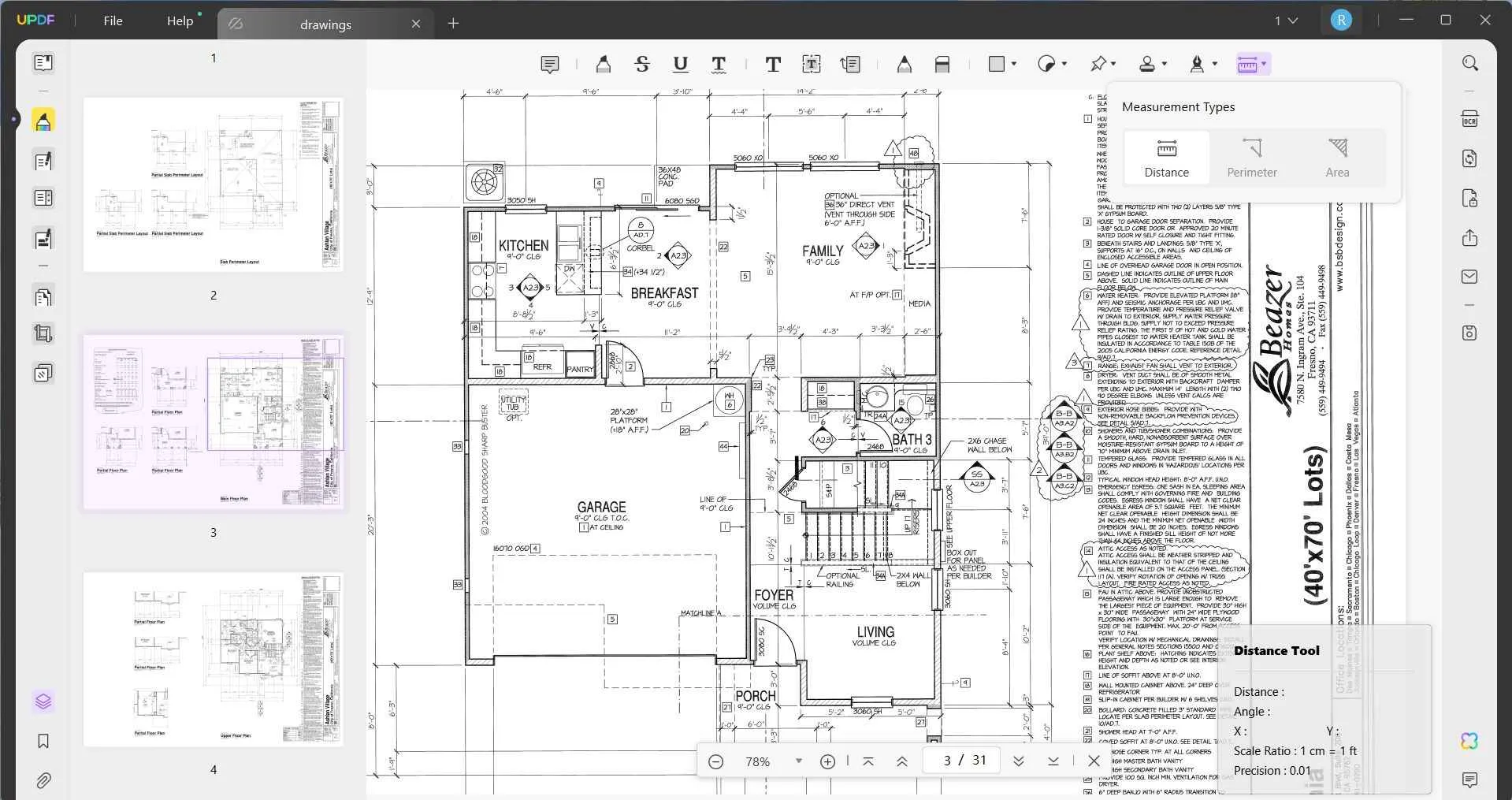Select the Sticky Note comment tool
The height and width of the screenshot is (800, 1512).
pos(550,65)
